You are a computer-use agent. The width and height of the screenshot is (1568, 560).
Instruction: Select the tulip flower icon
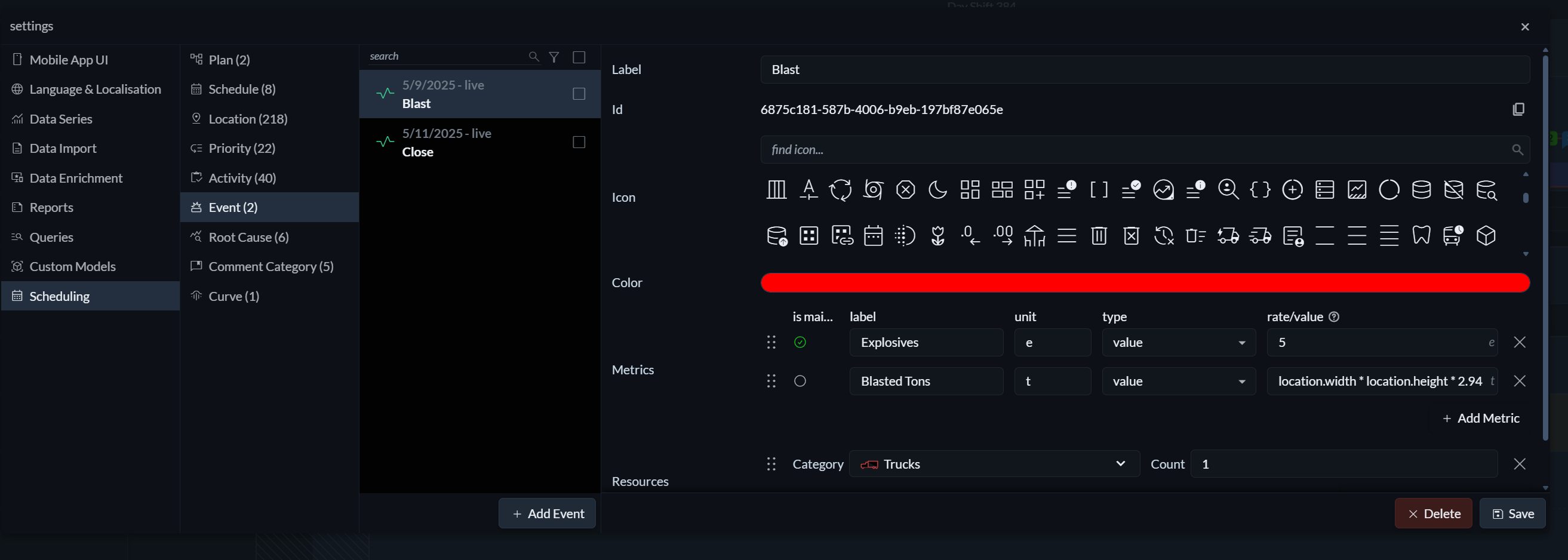[937, 236]
